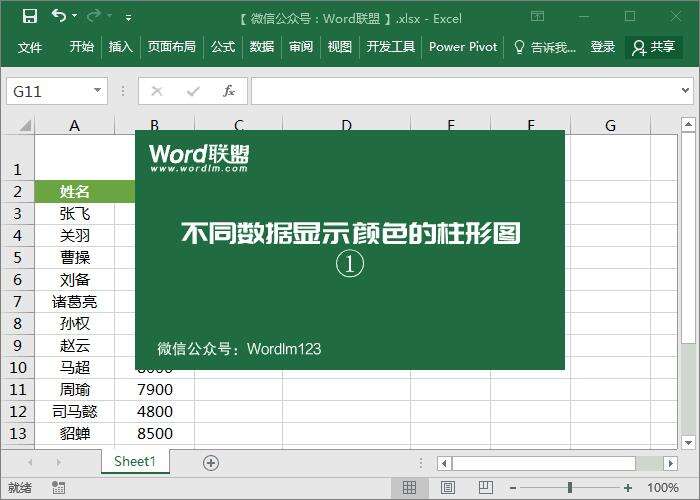Image resolution: width=700 pixels, height=500 pixels.
Task: Switch to the 插入 ribbon tab
Action: pos(121,46)
